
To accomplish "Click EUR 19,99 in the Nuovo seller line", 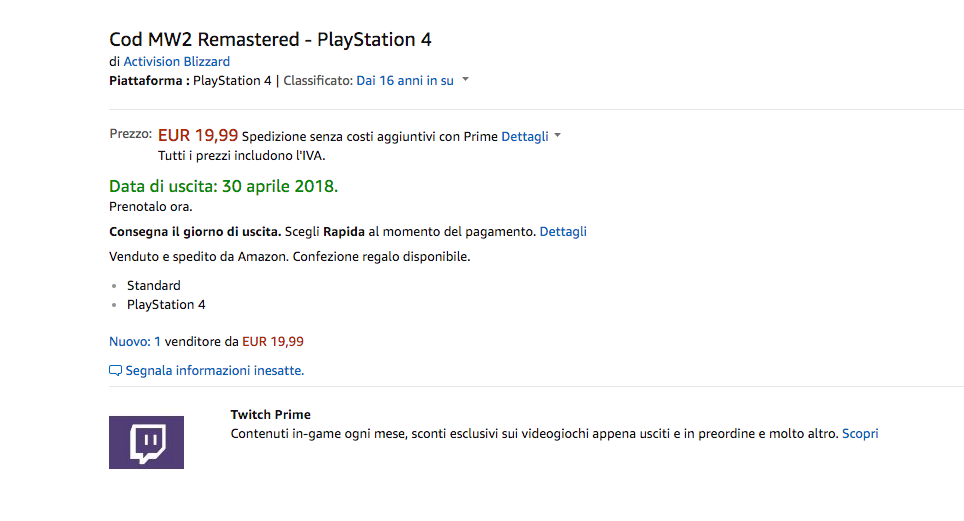I will point(273,341).
